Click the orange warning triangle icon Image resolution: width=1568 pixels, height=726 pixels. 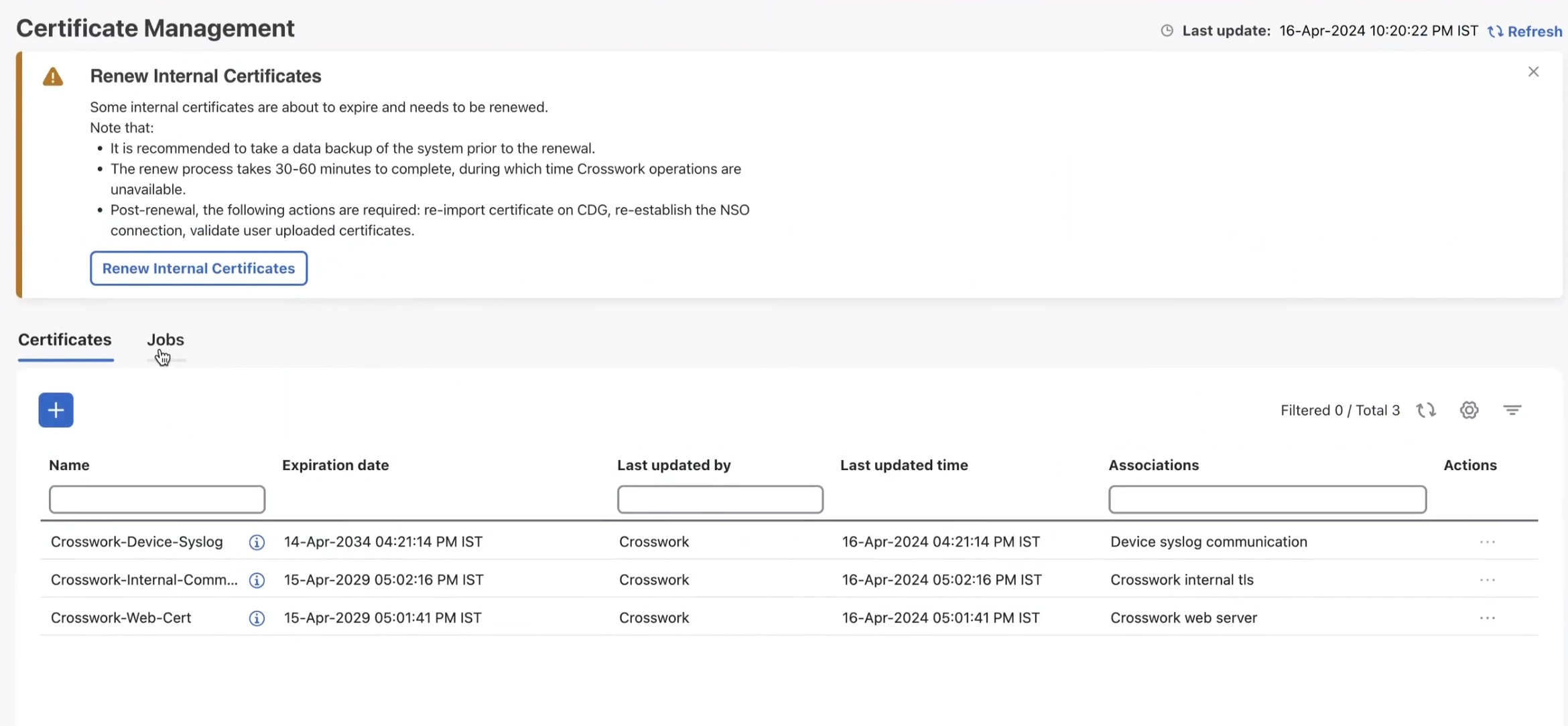point(53,77)
